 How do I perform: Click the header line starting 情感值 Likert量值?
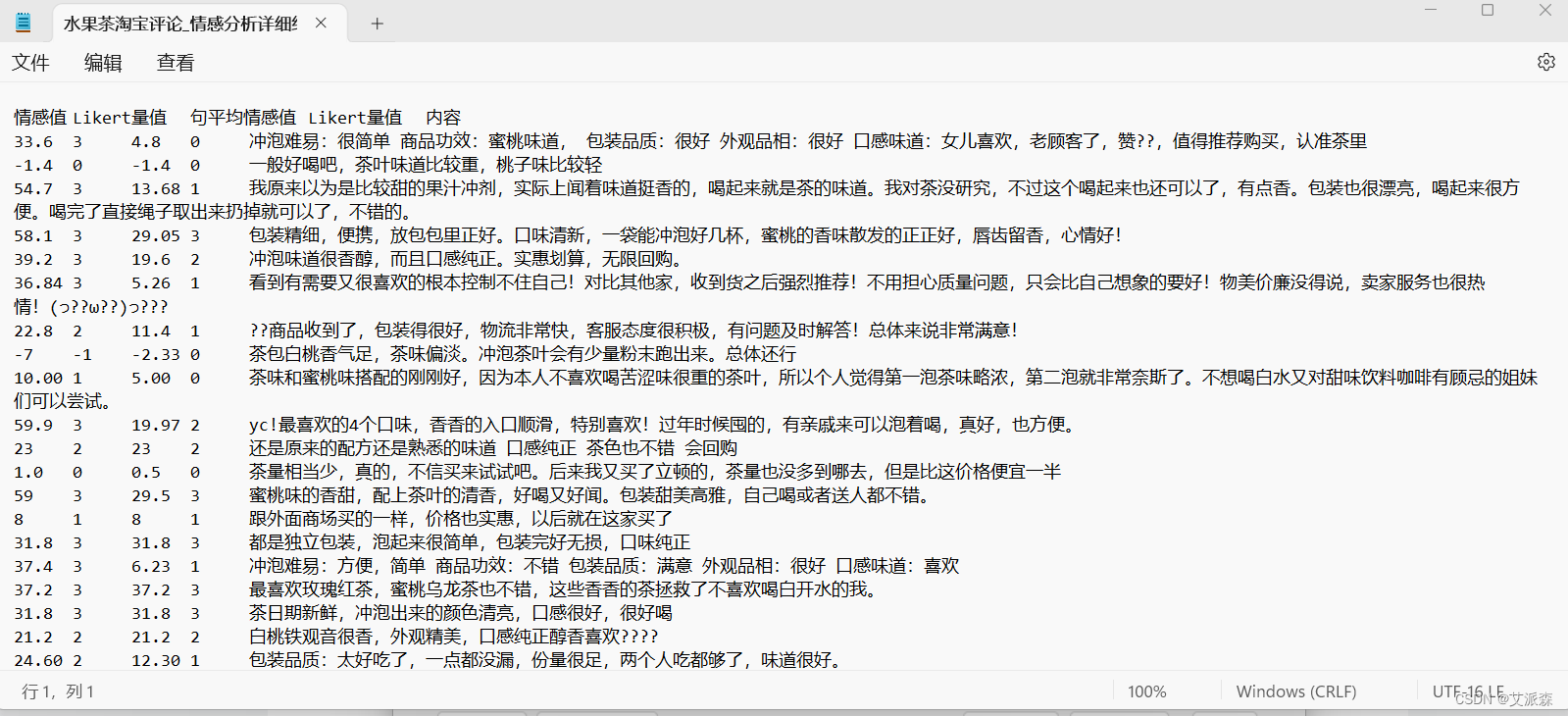tap(237, 118)
